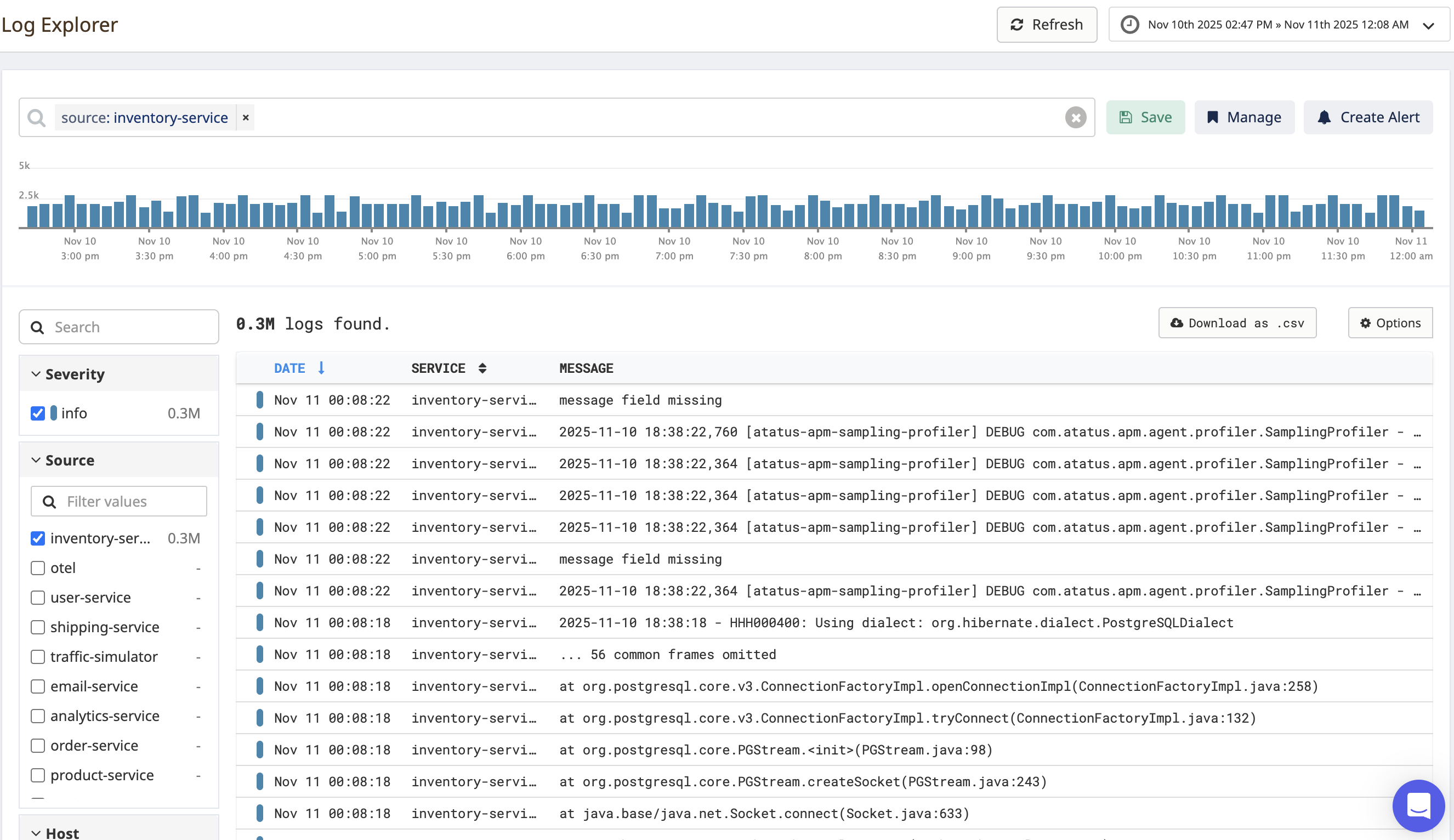Click the magnifier in the sidebar Search box
This screenshot has height=840, width=1454.
pos(37,327)
